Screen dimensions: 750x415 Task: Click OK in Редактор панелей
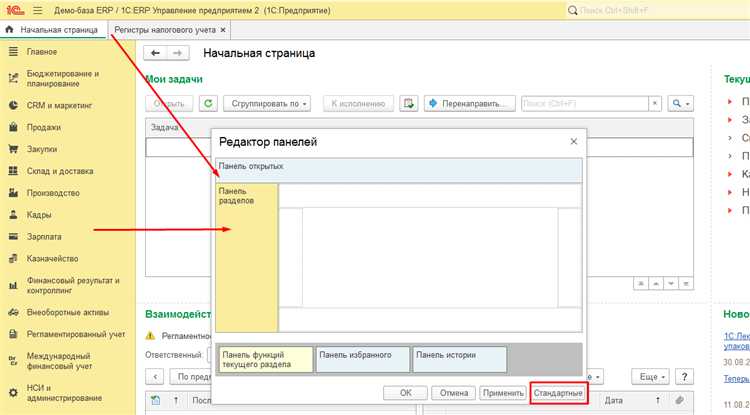(405, 393)
